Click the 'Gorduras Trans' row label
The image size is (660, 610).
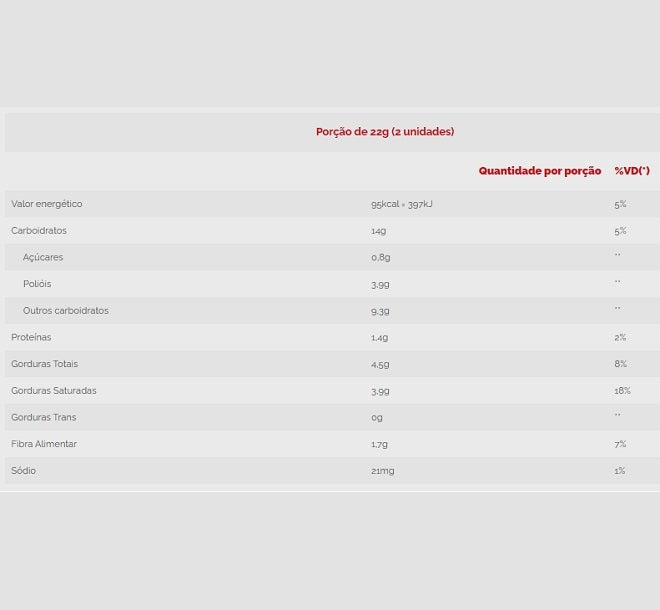pyautogui.click(x=43, y=418)
